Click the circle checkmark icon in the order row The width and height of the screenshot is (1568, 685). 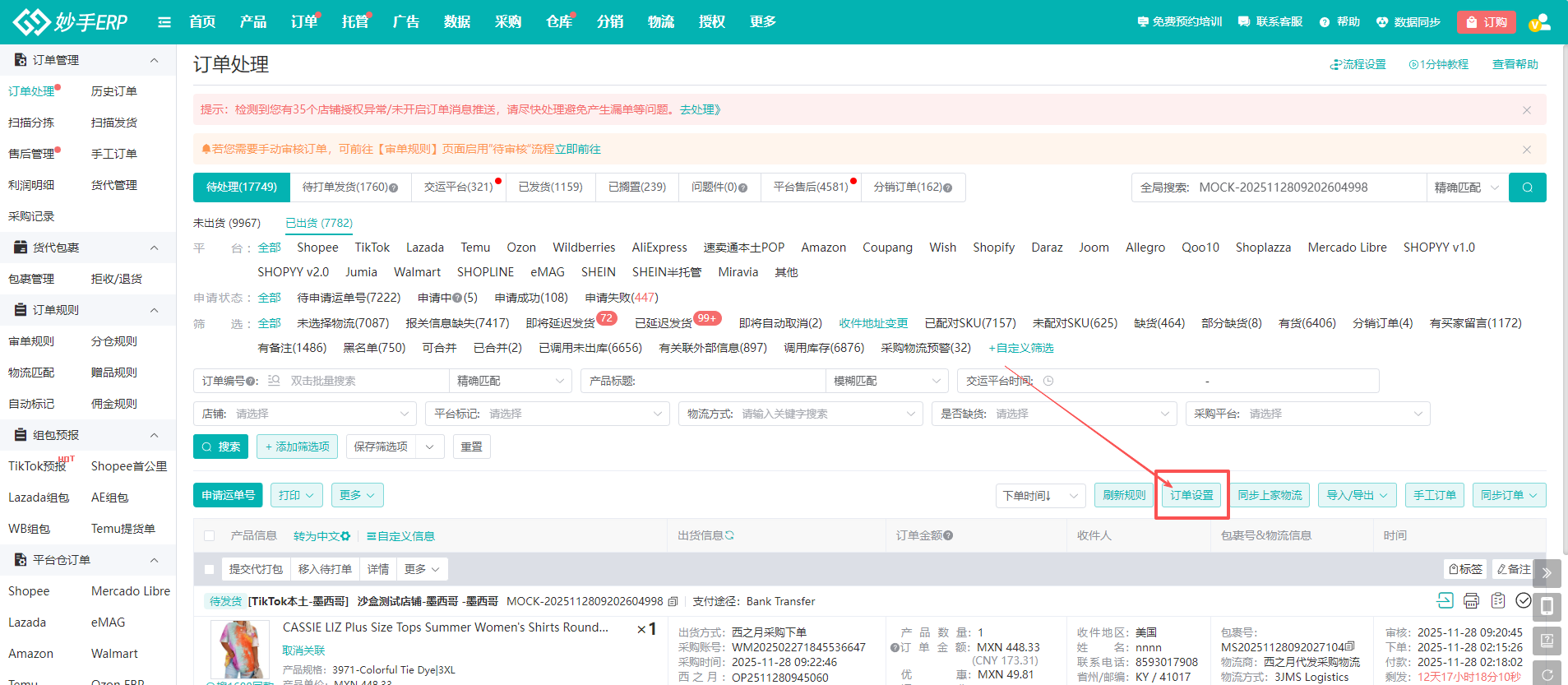1524,601
